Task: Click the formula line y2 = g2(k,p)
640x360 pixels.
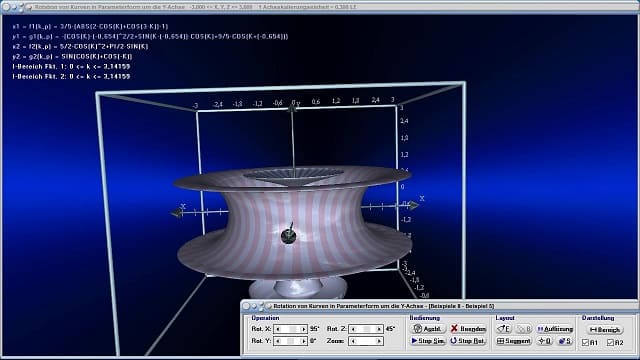Action: [x=72, y=56]
